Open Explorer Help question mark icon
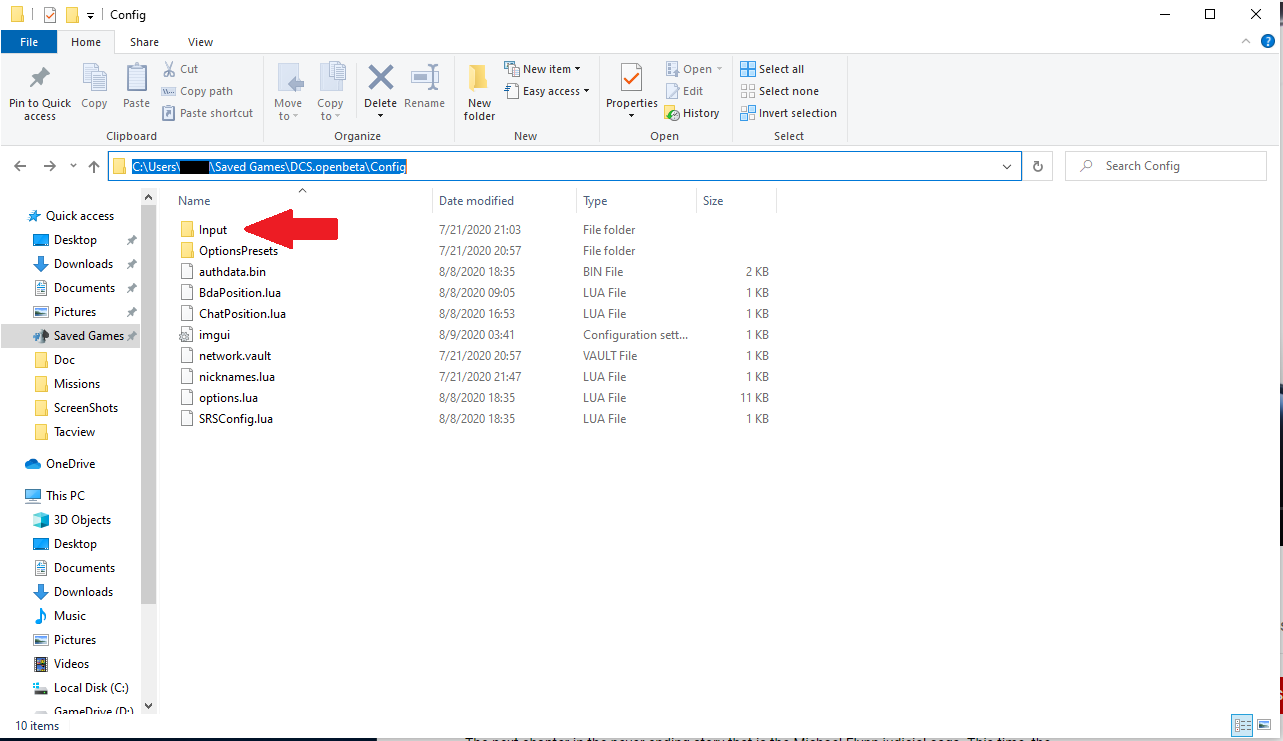This screenshot has width=1283, height=741. 1266,42
